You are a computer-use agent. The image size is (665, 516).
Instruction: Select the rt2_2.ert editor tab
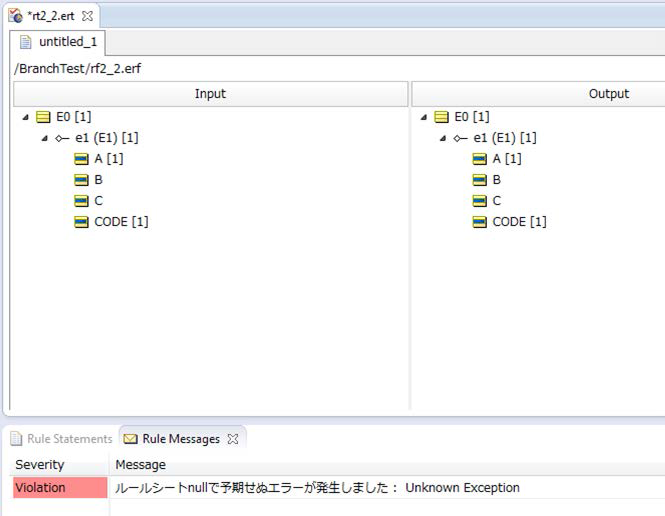51,16
